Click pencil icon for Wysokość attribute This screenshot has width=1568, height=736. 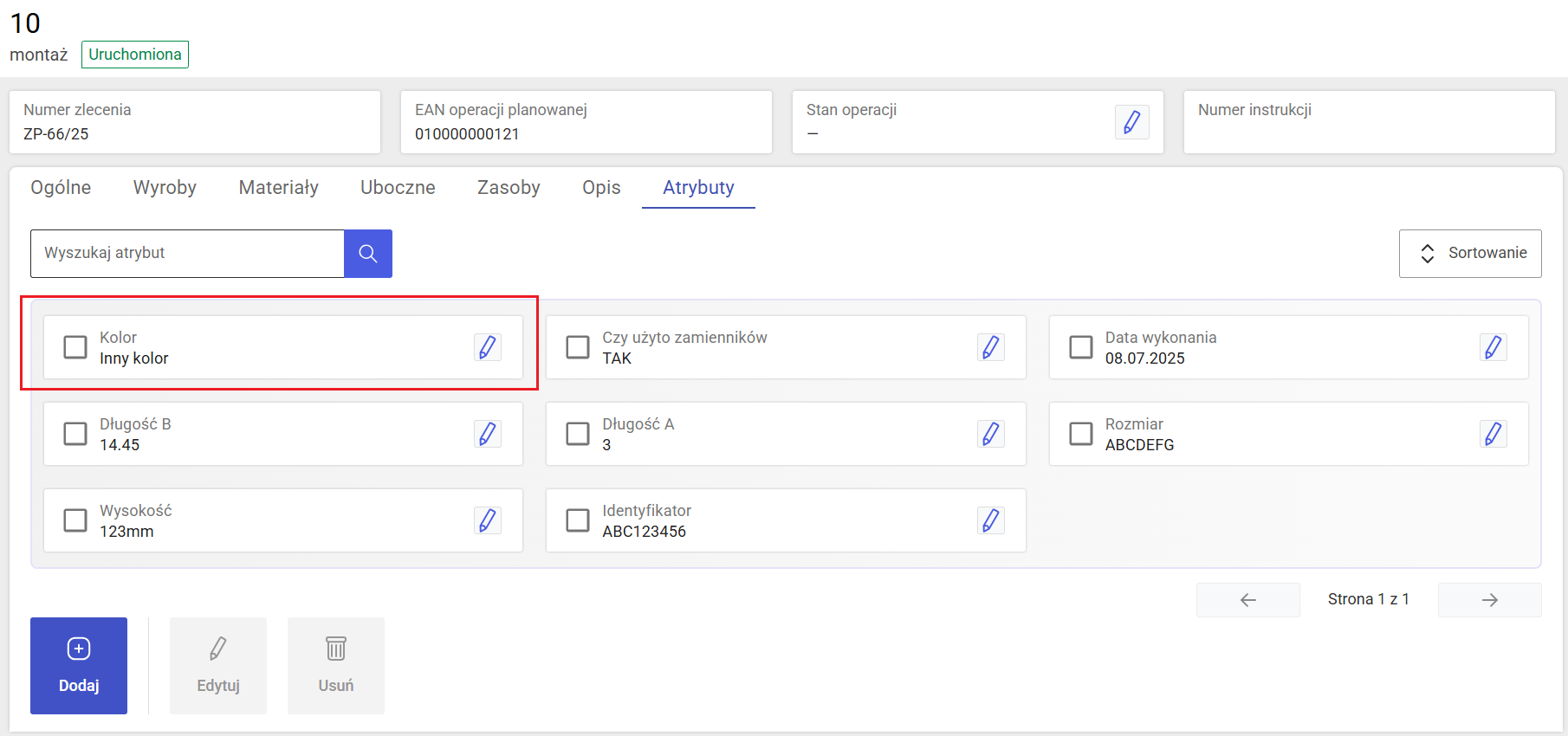[x=488, y=520]
